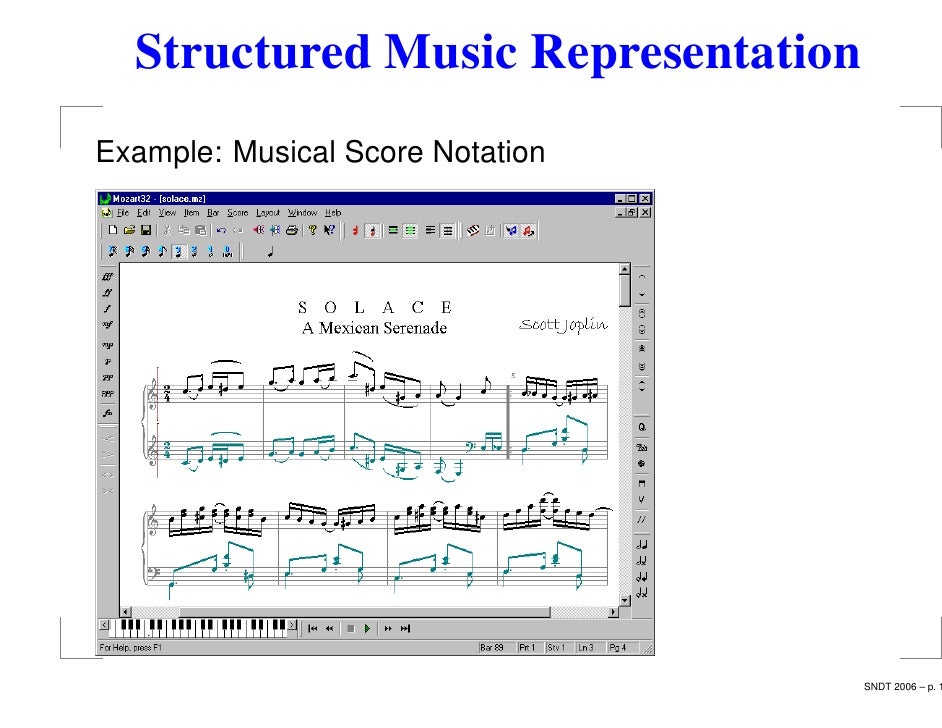Stop playback with the square button
The image size is (942, 728).
pyautogui.click(x=351, y=629)
